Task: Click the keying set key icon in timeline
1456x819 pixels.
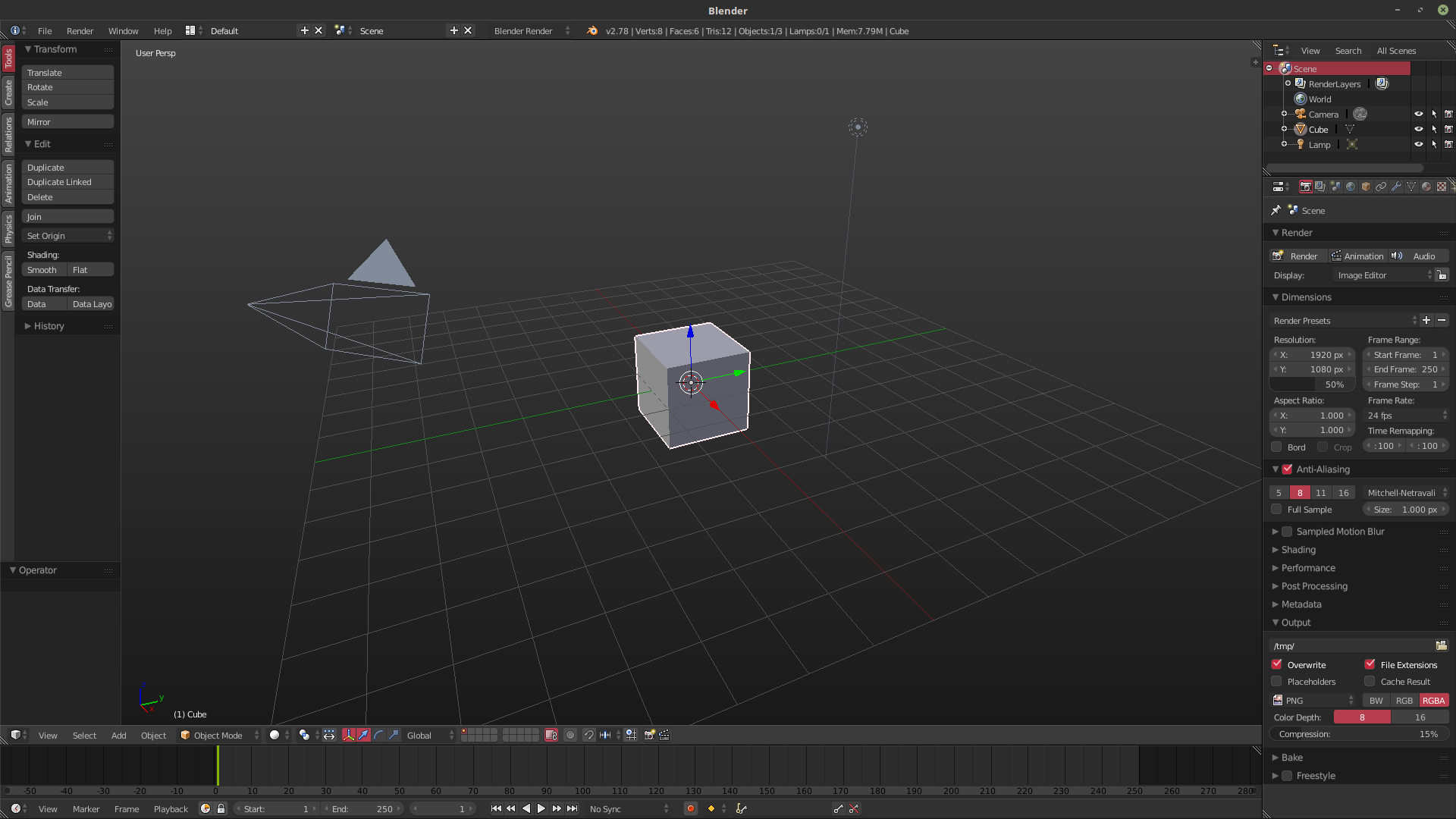Action: [741, 808]
